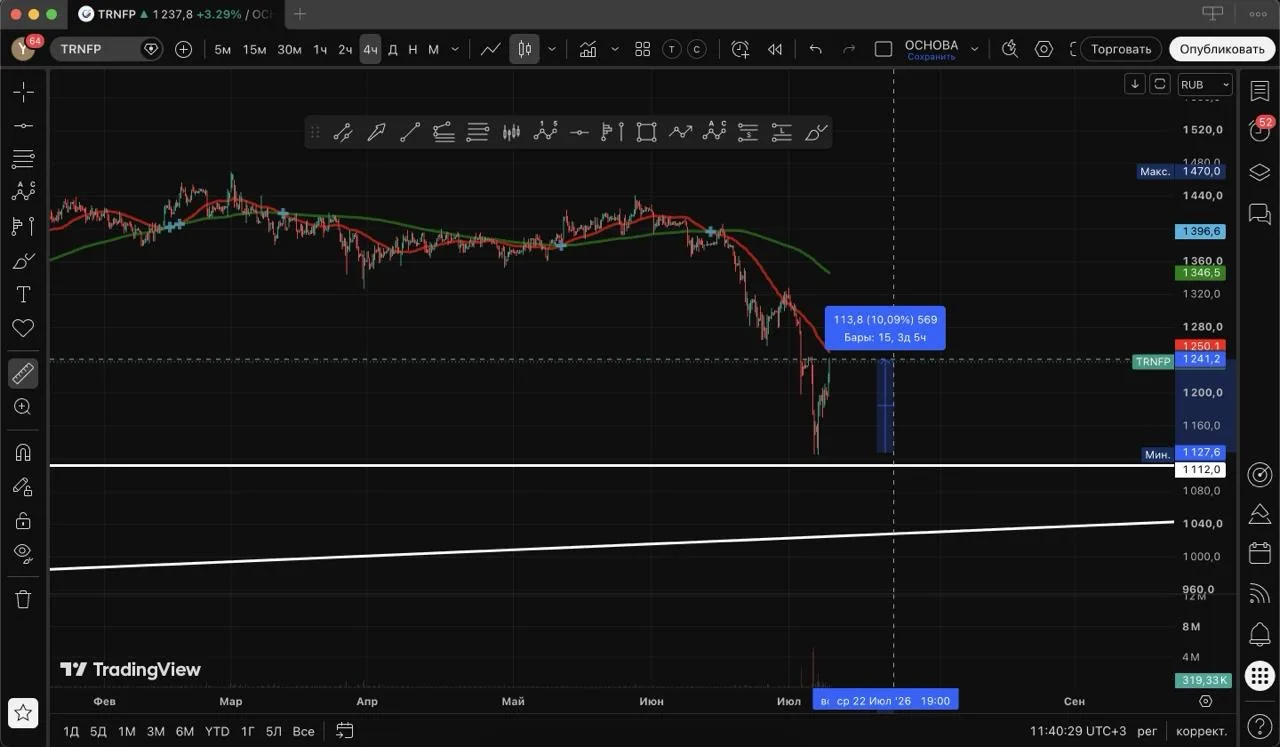Hide all drawings with eye icon

tap(23, 552)
